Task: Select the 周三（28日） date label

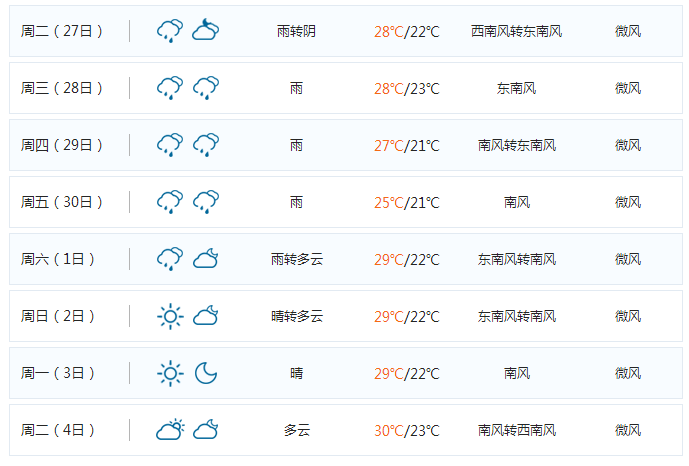Action: (62, 88)
